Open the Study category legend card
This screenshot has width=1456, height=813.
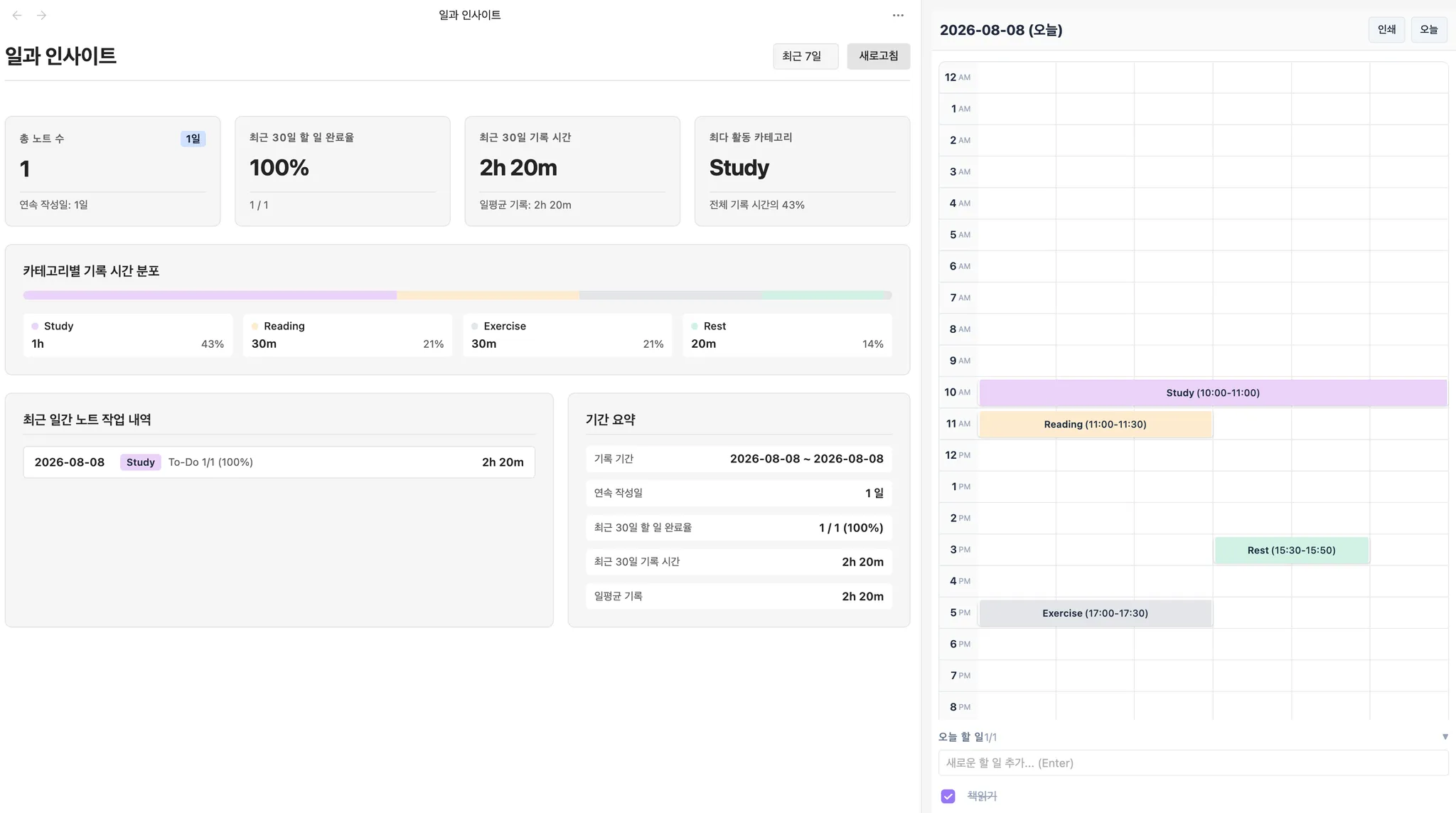[128, 335]
